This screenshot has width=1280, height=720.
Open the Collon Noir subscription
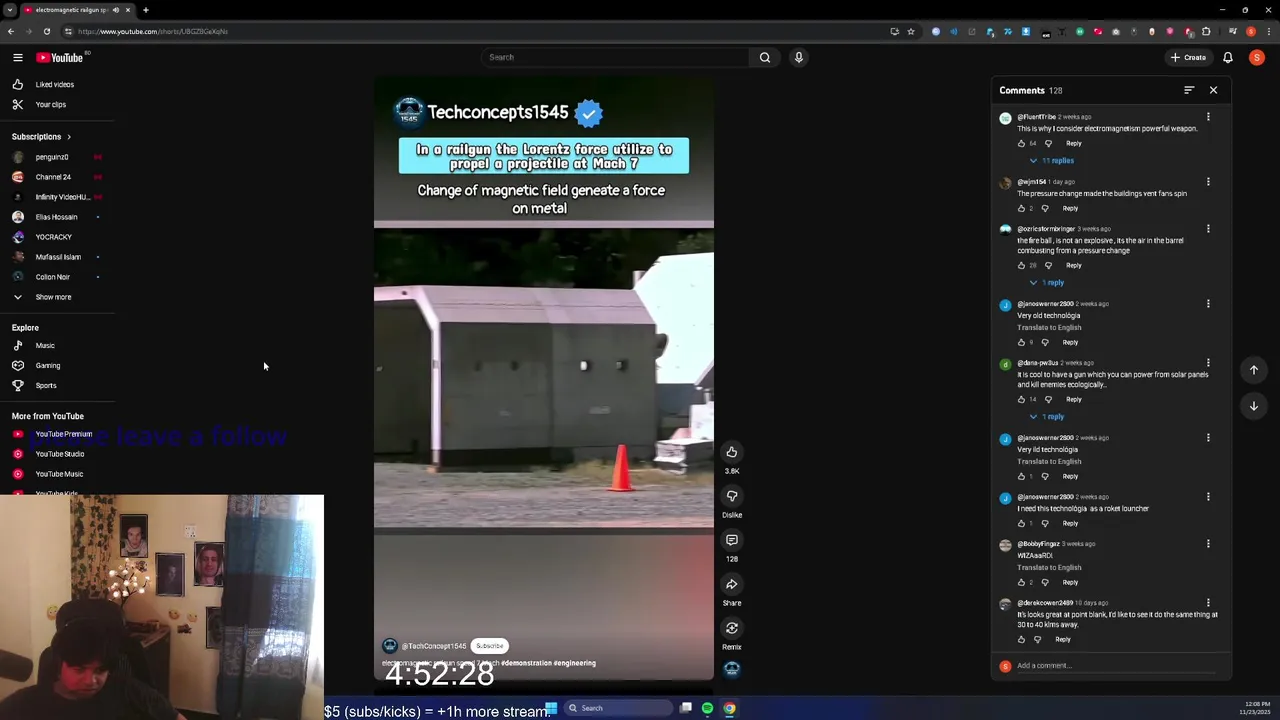57,277
